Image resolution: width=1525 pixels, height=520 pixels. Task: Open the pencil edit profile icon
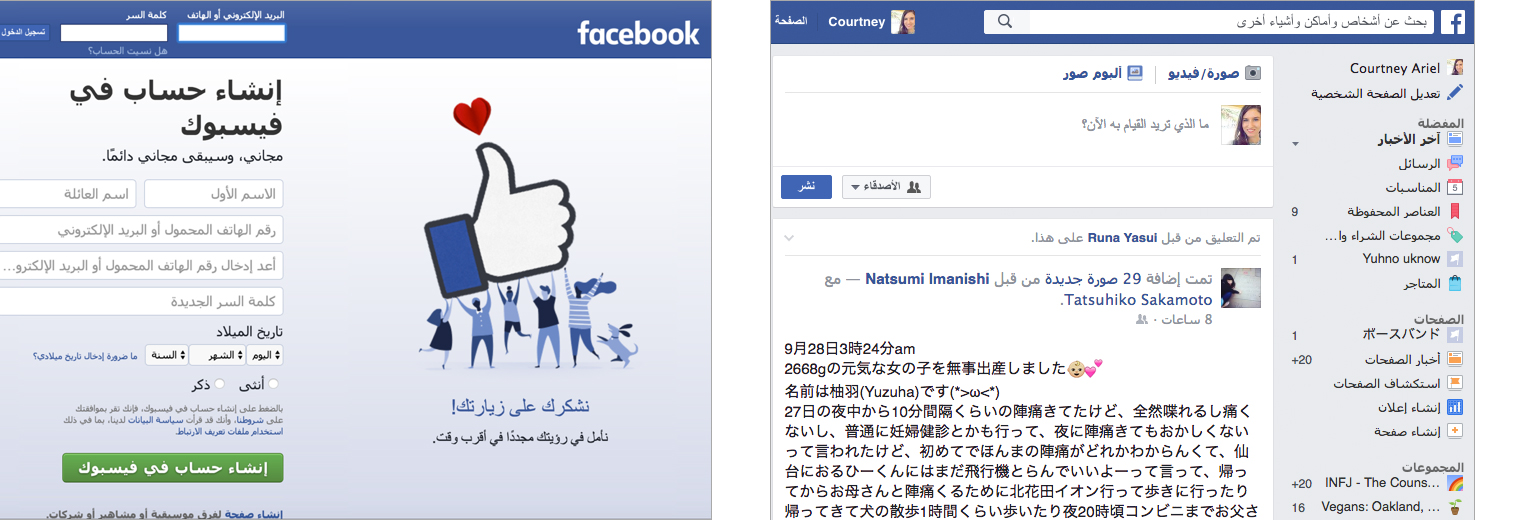tap(1455, 93)
